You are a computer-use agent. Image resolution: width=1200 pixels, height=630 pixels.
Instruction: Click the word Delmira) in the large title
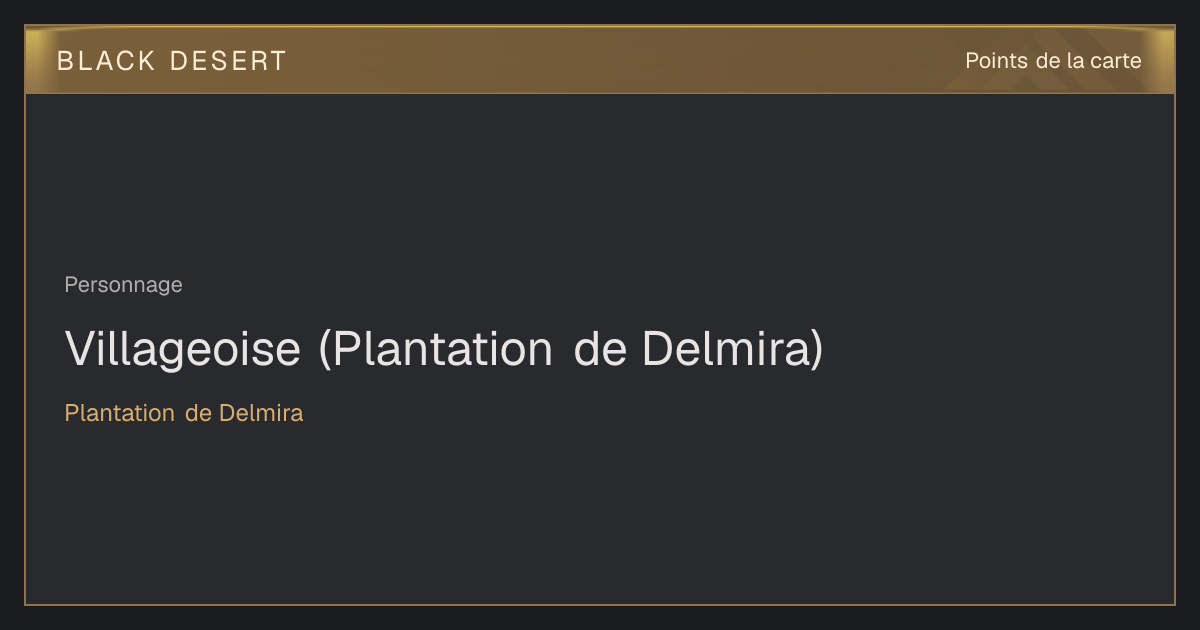(x=733, y=349)
